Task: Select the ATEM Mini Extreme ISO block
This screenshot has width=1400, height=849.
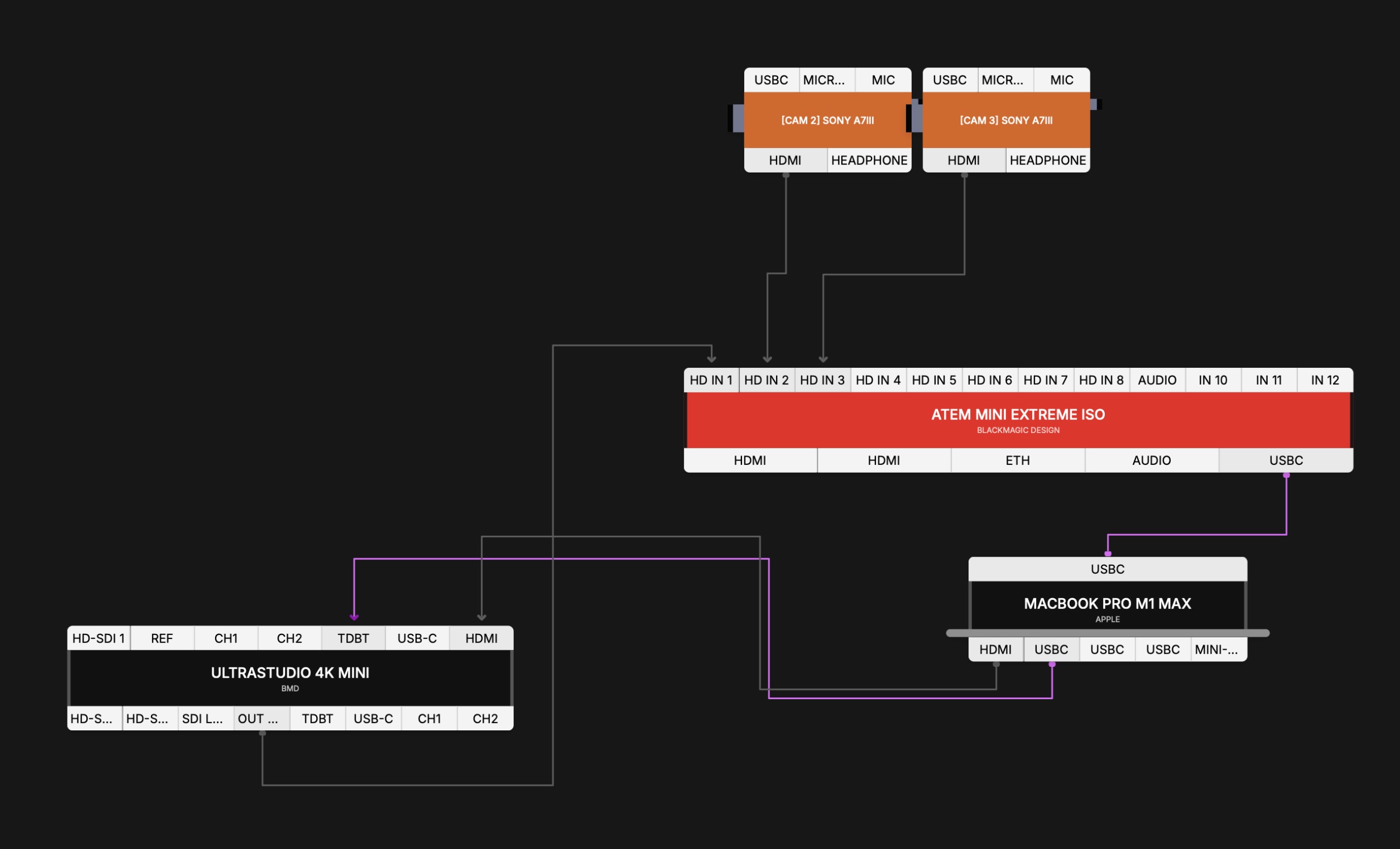Action: tap(1018, 420)
